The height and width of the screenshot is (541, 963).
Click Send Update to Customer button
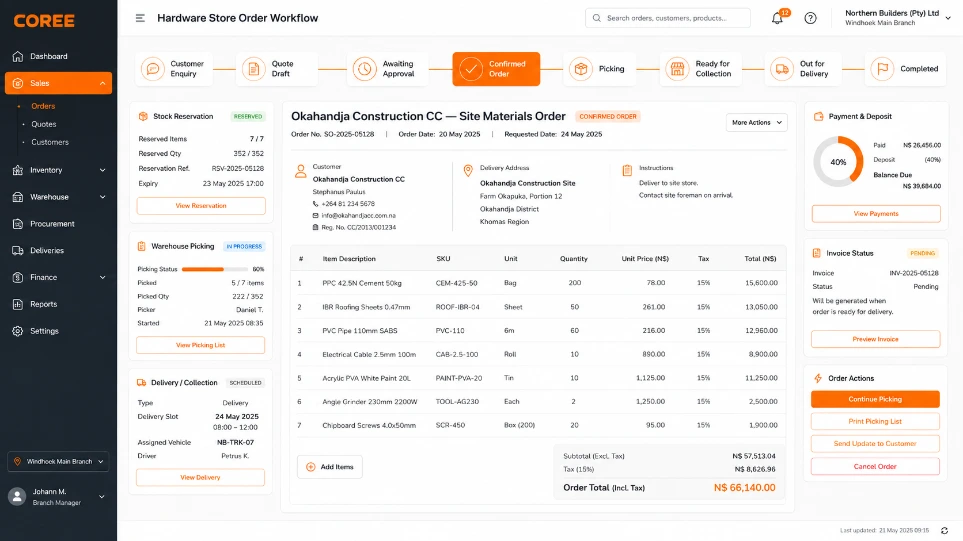(x=875, y=443)
